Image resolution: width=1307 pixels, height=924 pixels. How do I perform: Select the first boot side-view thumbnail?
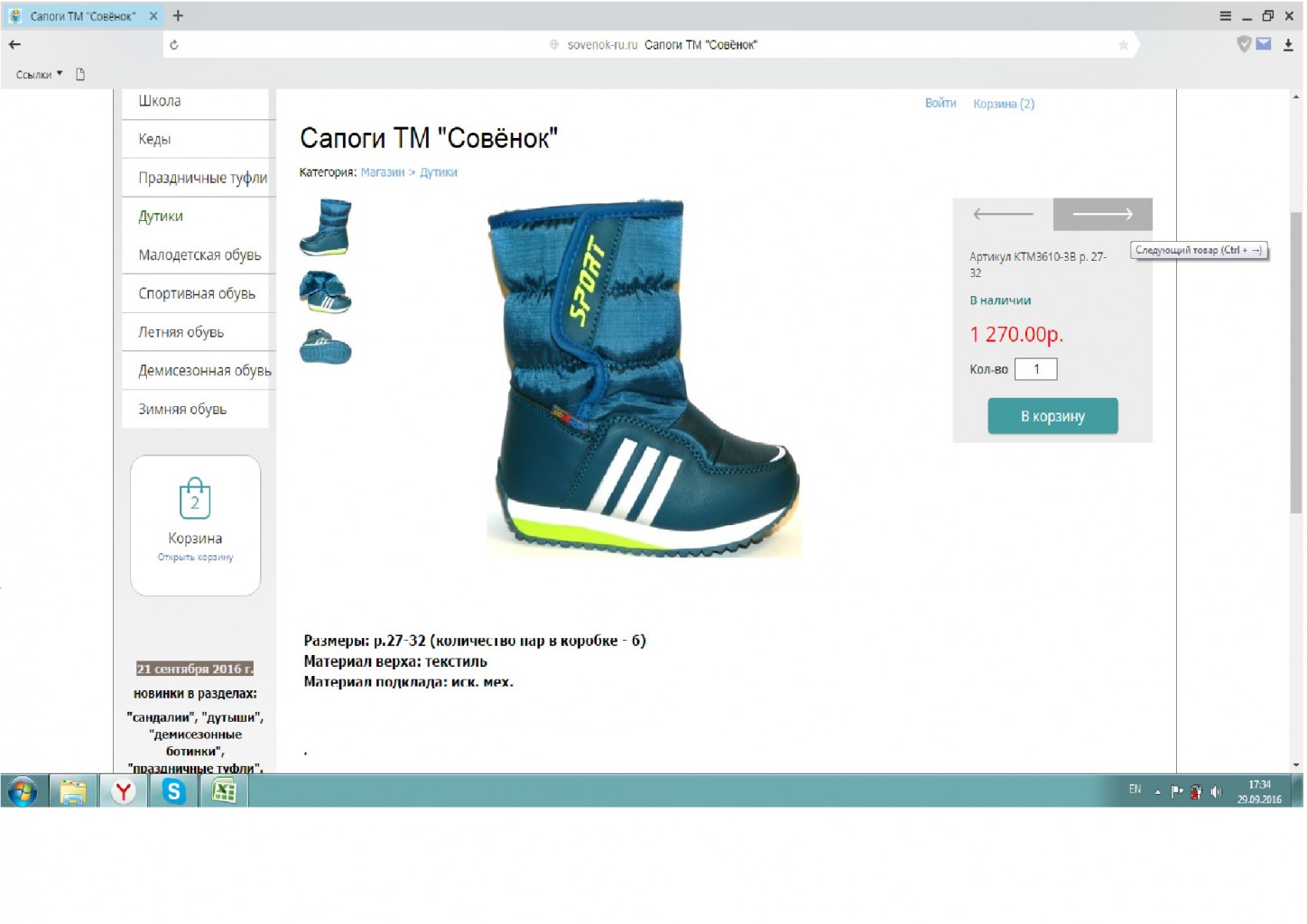pos(325,227)
